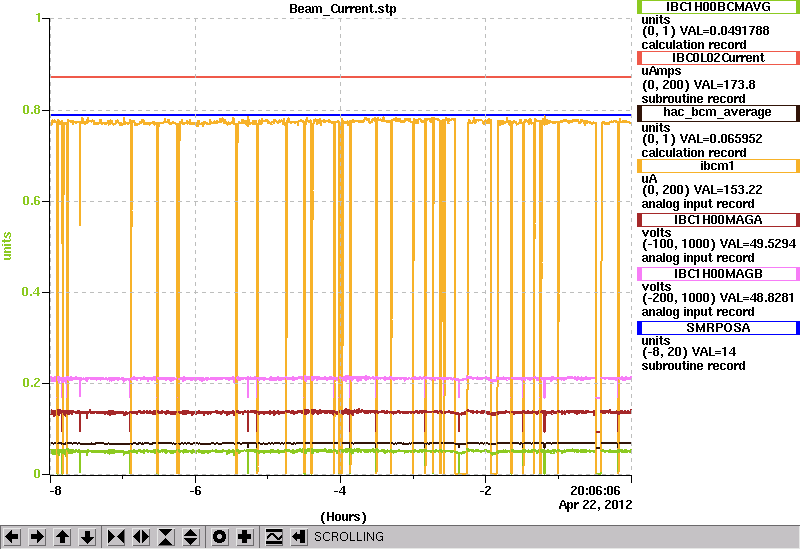This screenshot has width=800, height=549.
Task: Select the pink IBC1H00MAGB legend label
Action: 718,274
